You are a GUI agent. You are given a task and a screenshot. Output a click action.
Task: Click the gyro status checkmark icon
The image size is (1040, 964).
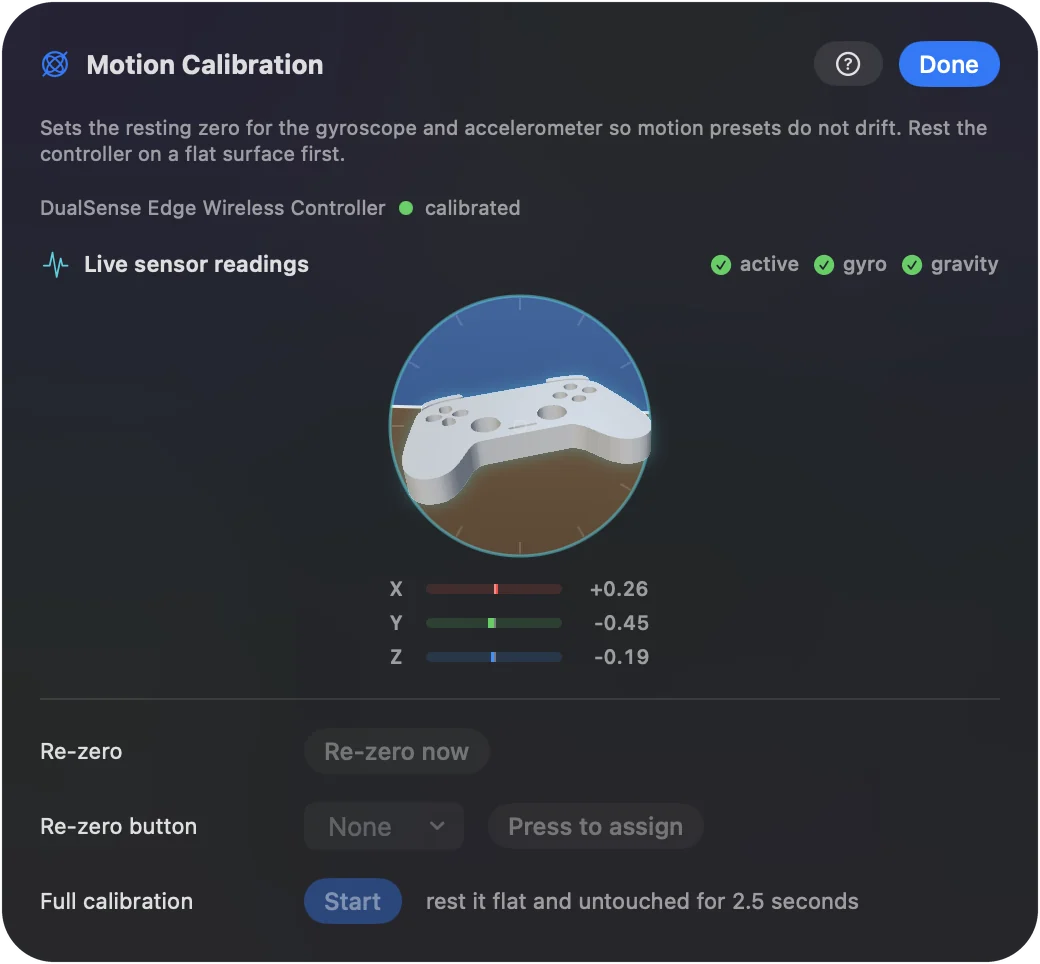(x=824, y=265)
